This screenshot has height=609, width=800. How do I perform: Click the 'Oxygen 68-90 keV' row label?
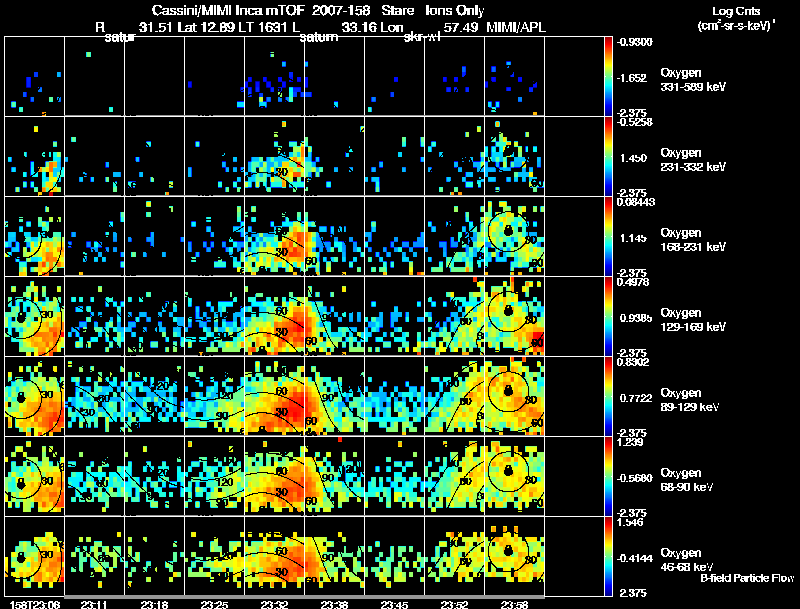coord(687,480)
